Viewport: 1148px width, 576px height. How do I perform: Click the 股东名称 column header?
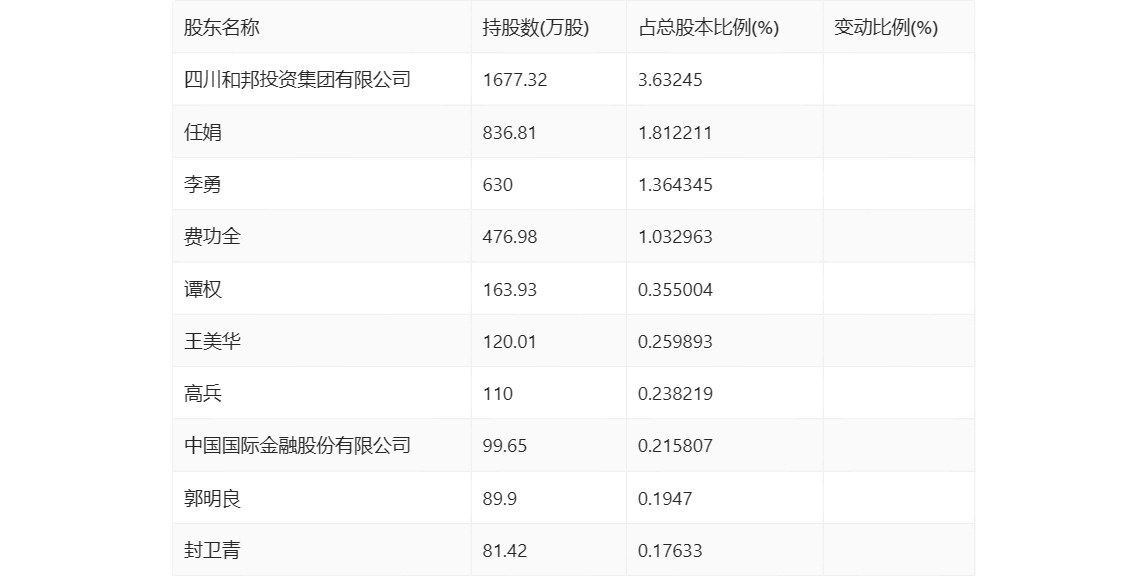click(x=221, y=28)
